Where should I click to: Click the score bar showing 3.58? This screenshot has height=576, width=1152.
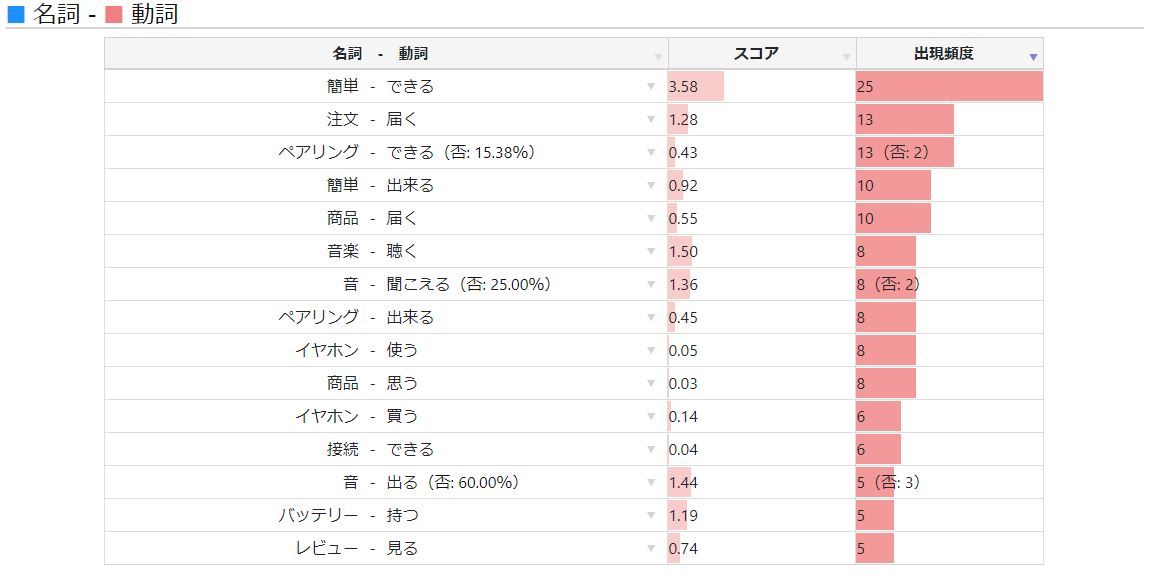coord(696,87)
